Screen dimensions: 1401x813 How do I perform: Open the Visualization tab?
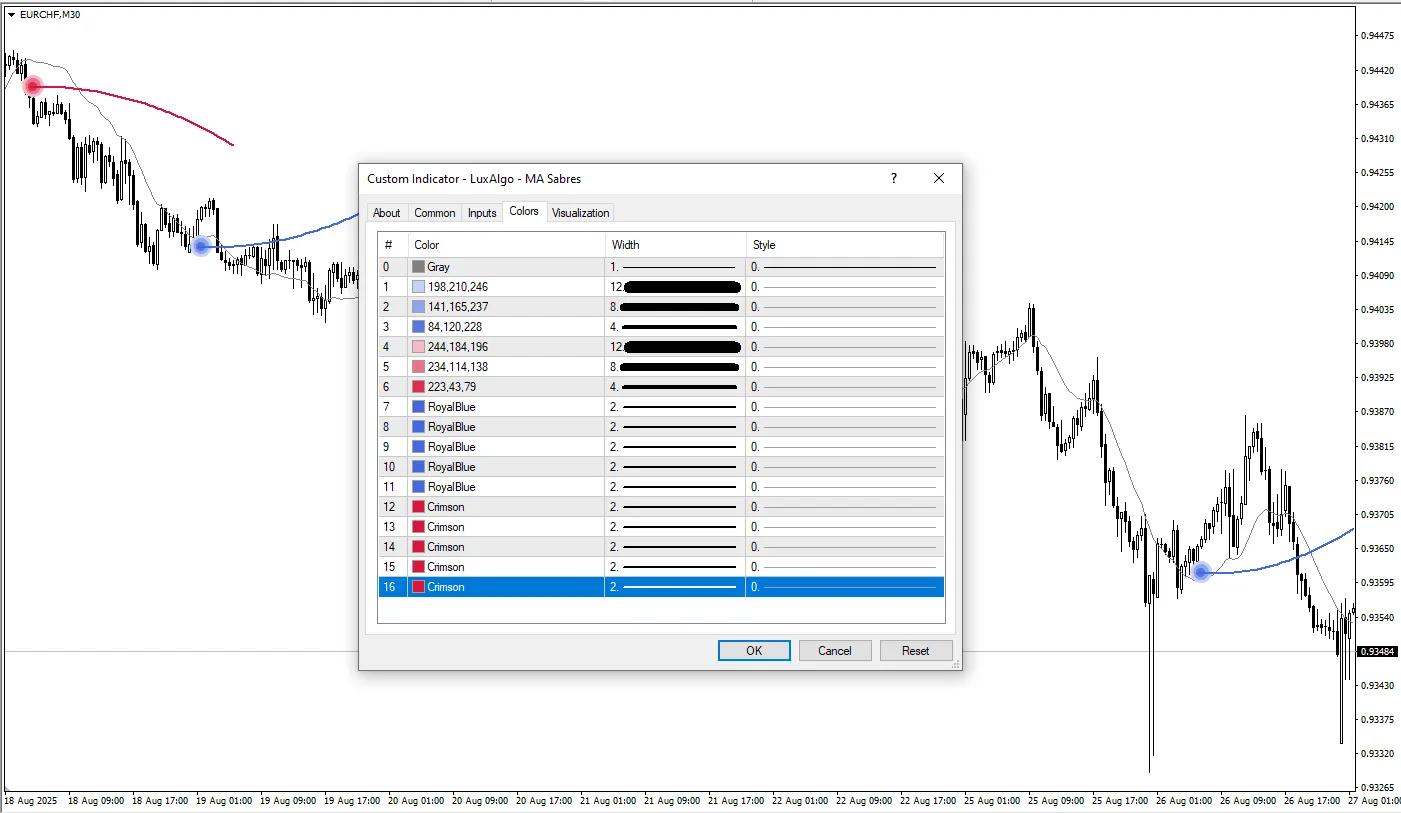(580, 213)
